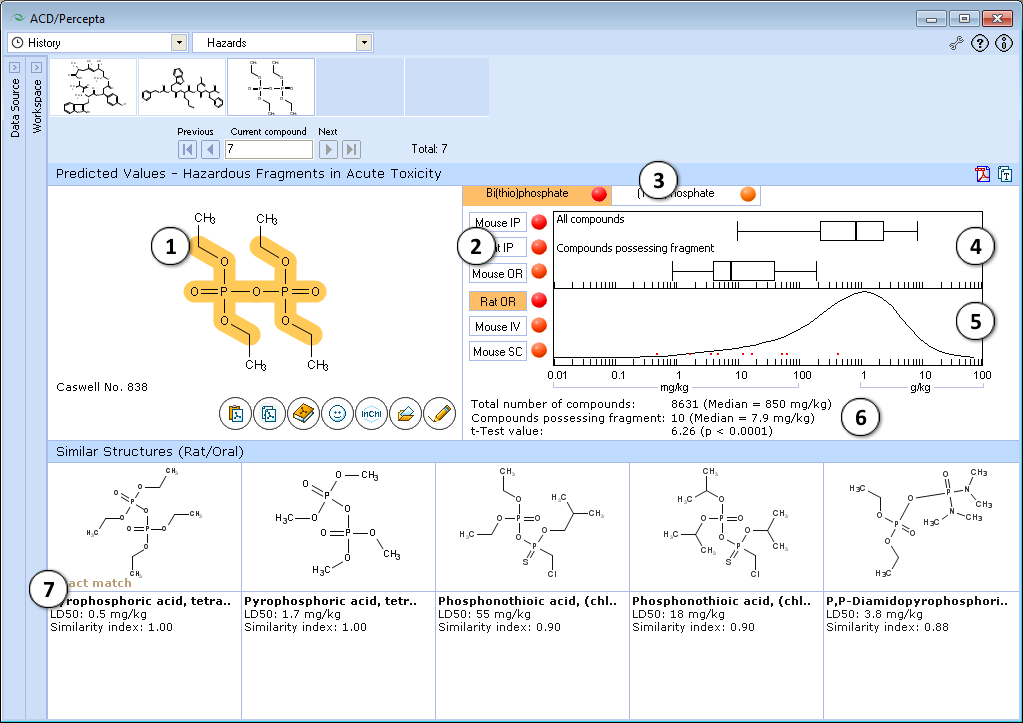Image resolution: width=1023 pixels, height=723 pixels.
Task: Click the red indicator next to Mouse IP
Action: coord(539,223)
